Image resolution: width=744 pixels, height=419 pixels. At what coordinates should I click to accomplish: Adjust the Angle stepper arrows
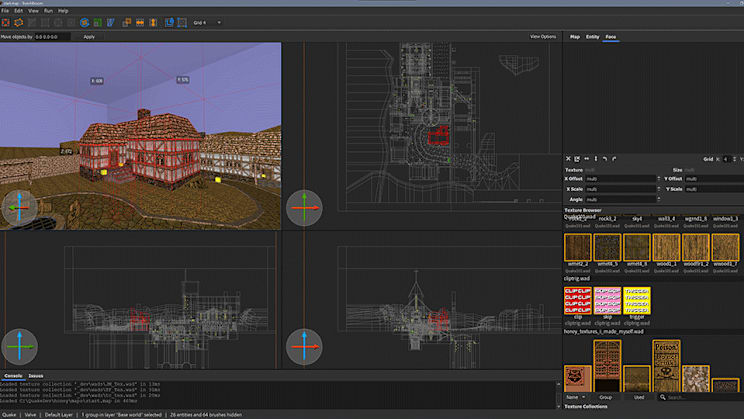[x=658, y=200]
